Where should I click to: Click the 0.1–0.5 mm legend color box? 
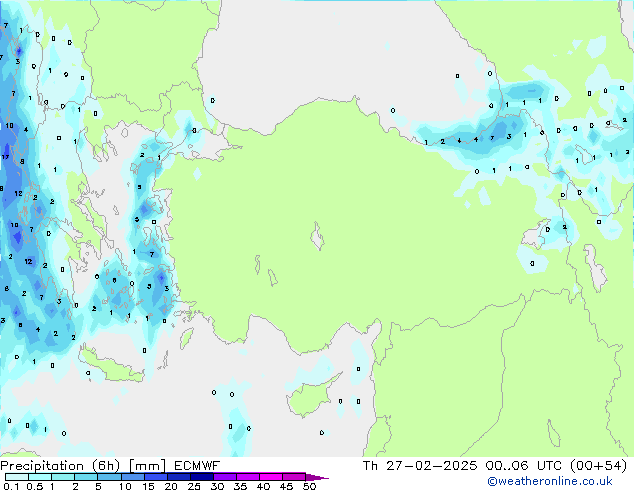(x=17, y=477)
